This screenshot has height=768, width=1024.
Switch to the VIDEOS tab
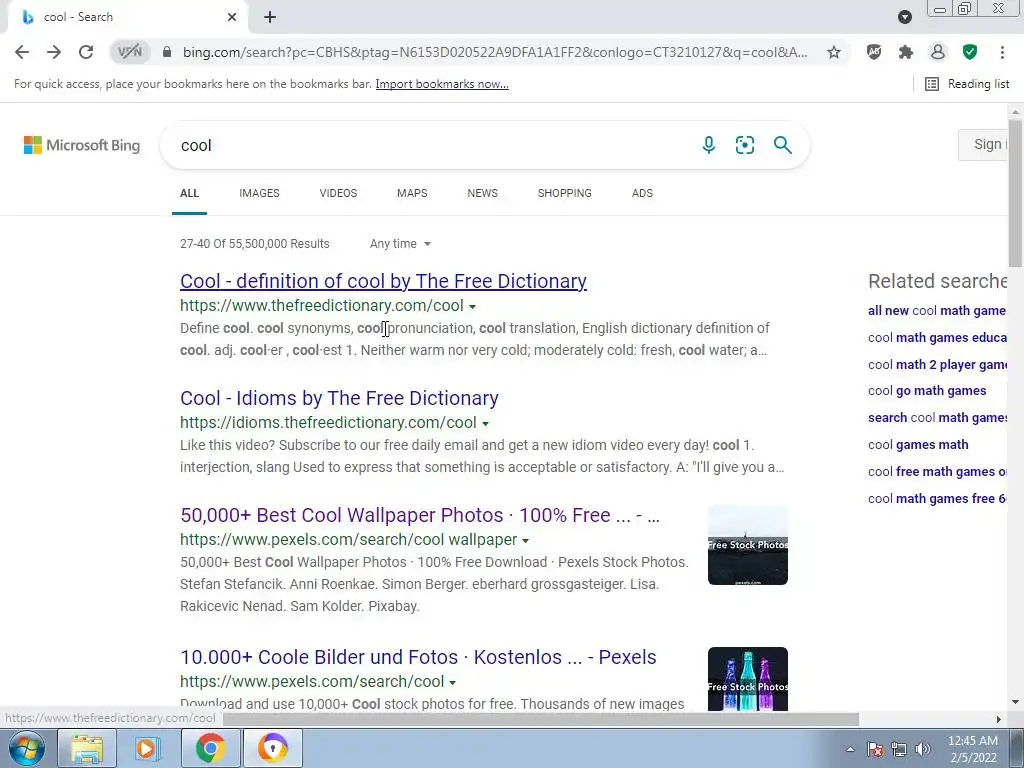338,193
